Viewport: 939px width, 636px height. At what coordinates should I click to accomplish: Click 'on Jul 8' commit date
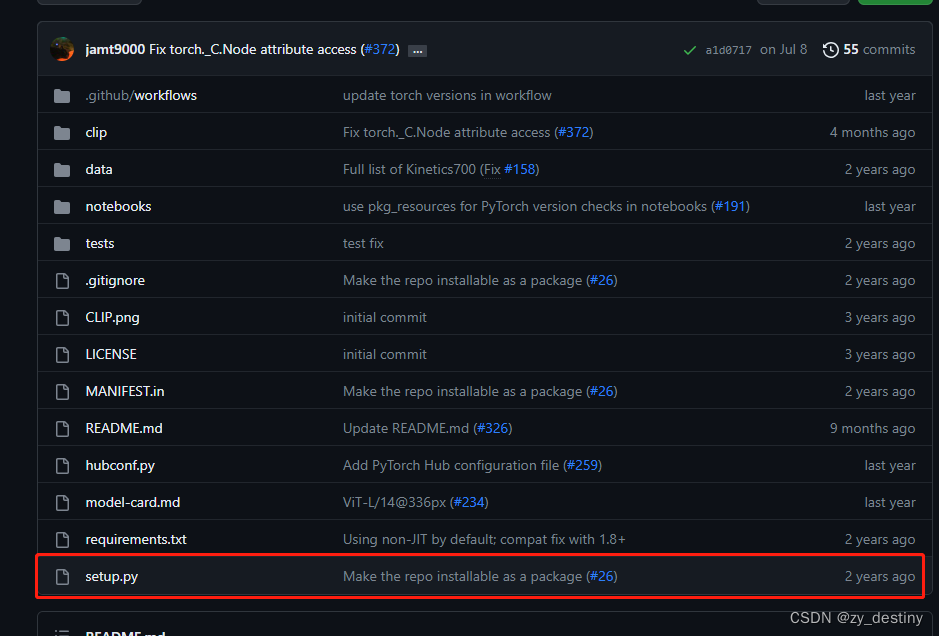[783, 49]
